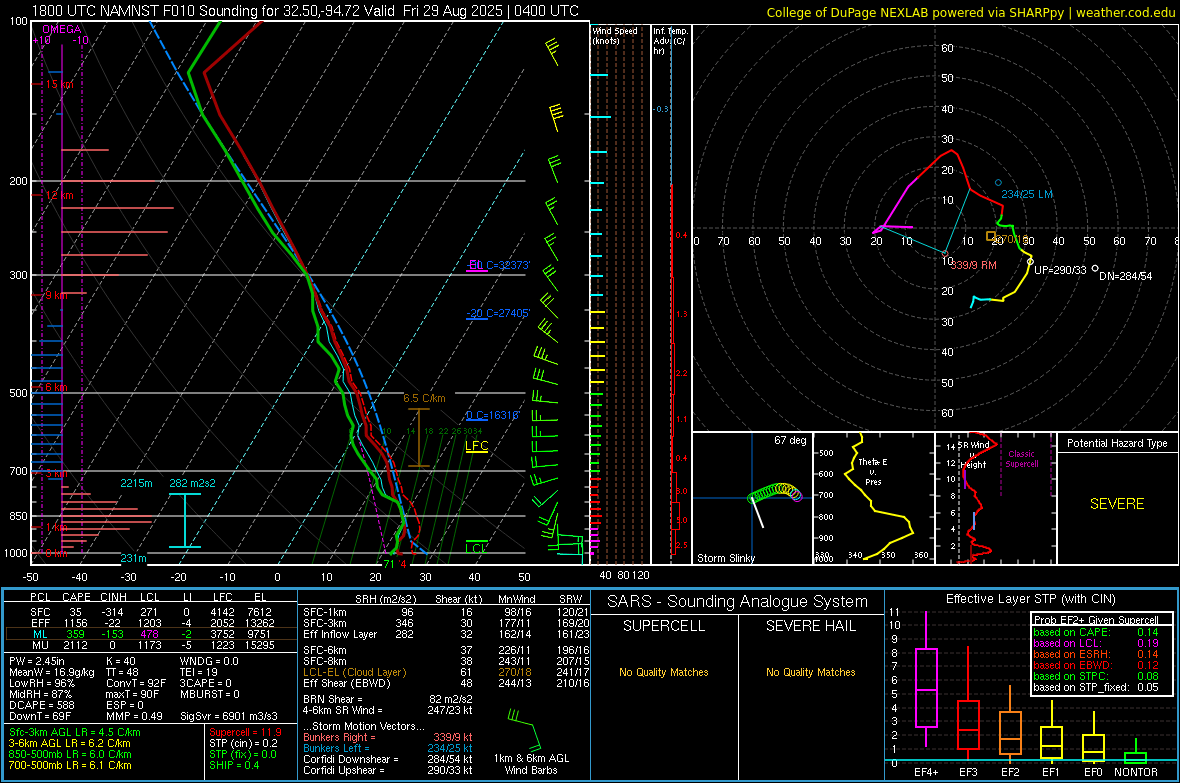The width and height of the screenshot is (1180, 783).
Task: Click the 'STP (cin) = 0.2' value
Action: click(x=243, y=743)
